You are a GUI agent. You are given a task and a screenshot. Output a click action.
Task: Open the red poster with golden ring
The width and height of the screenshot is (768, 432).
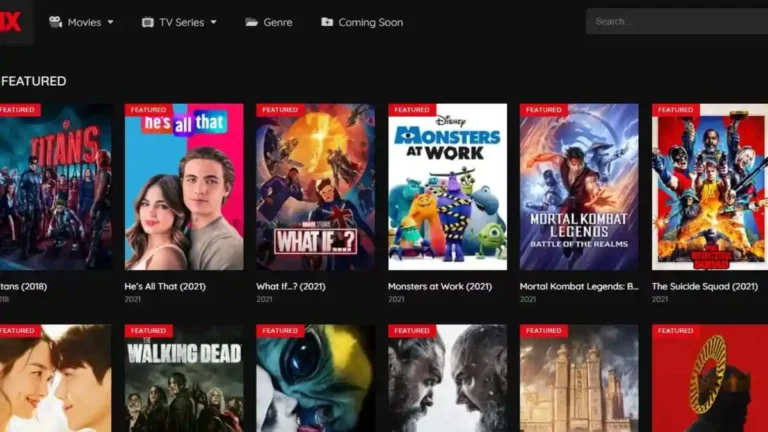(710, 378)
